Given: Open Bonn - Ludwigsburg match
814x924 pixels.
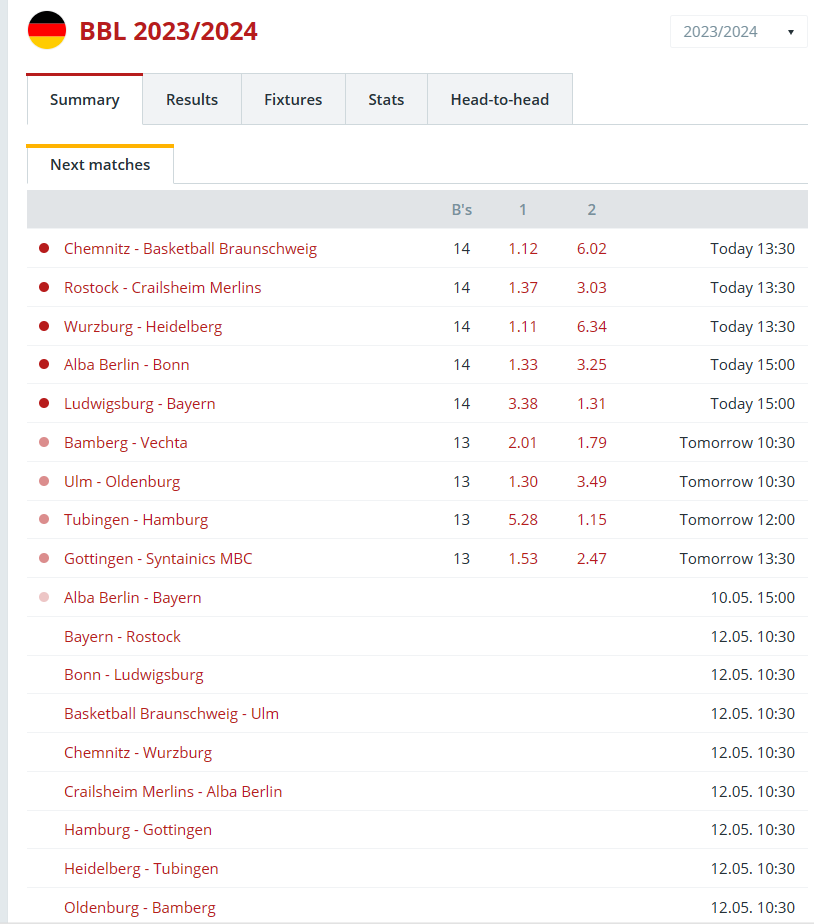Looking at the screenshot, I should pyautogui.click(x=134, y=675).
